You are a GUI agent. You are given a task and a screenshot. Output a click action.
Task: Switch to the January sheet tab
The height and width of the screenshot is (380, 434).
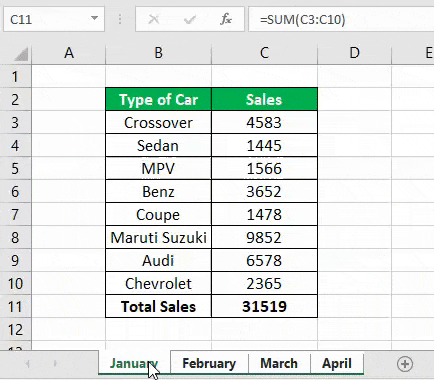pos(134,363)
